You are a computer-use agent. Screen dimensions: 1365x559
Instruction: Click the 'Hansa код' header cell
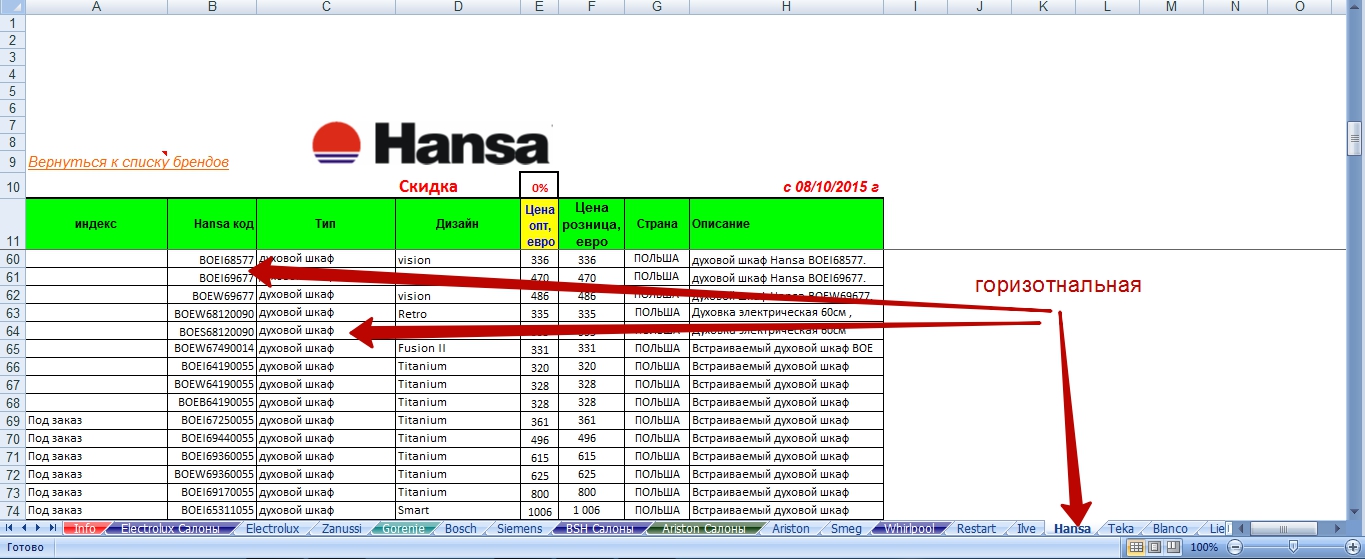[212, 224]
